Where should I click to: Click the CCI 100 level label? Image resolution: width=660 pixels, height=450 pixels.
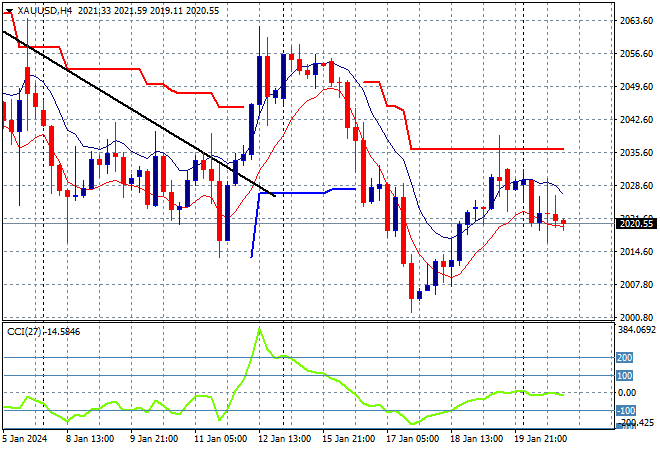tap(625, 375)
